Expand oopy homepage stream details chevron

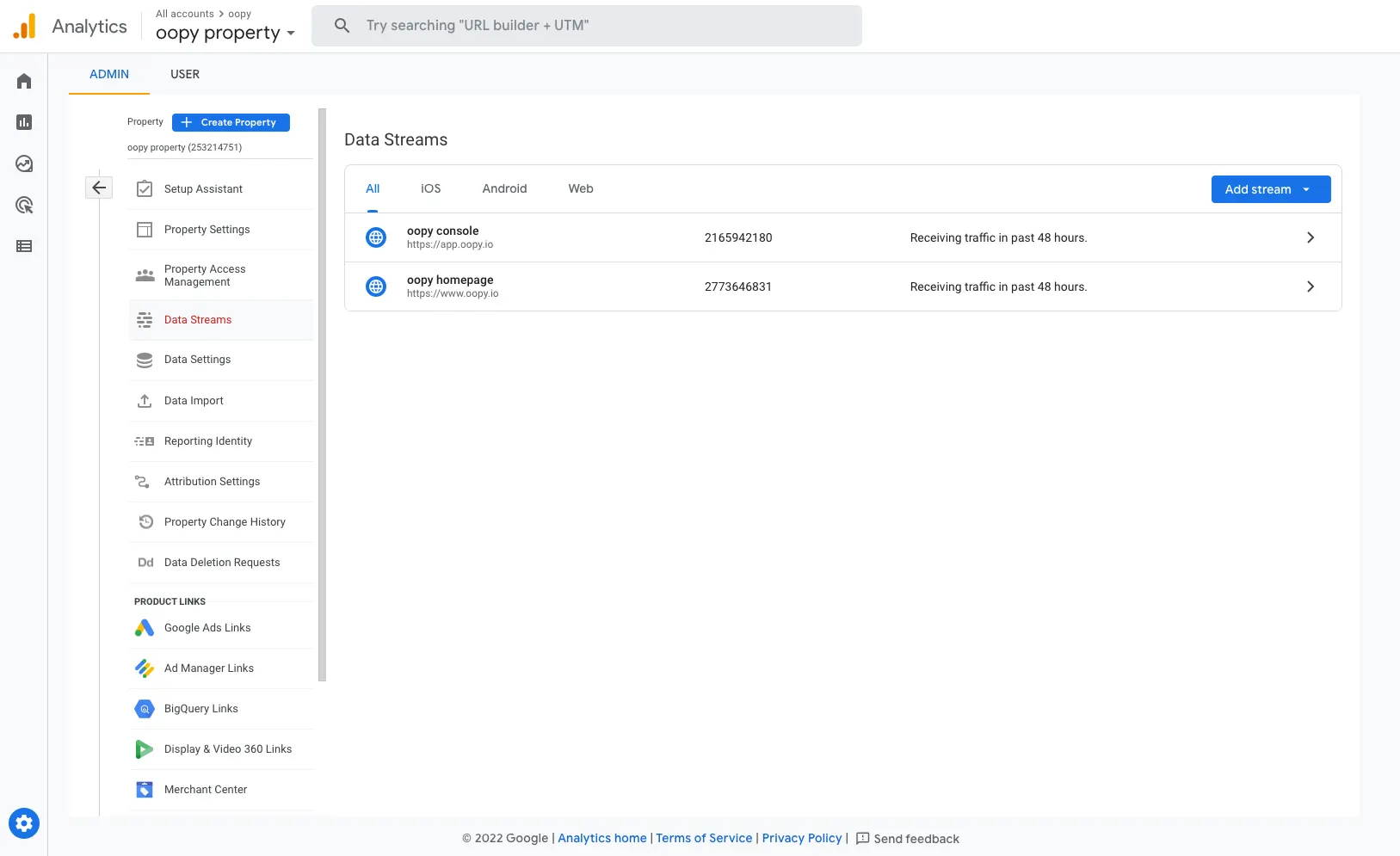tap(1310, 286)
